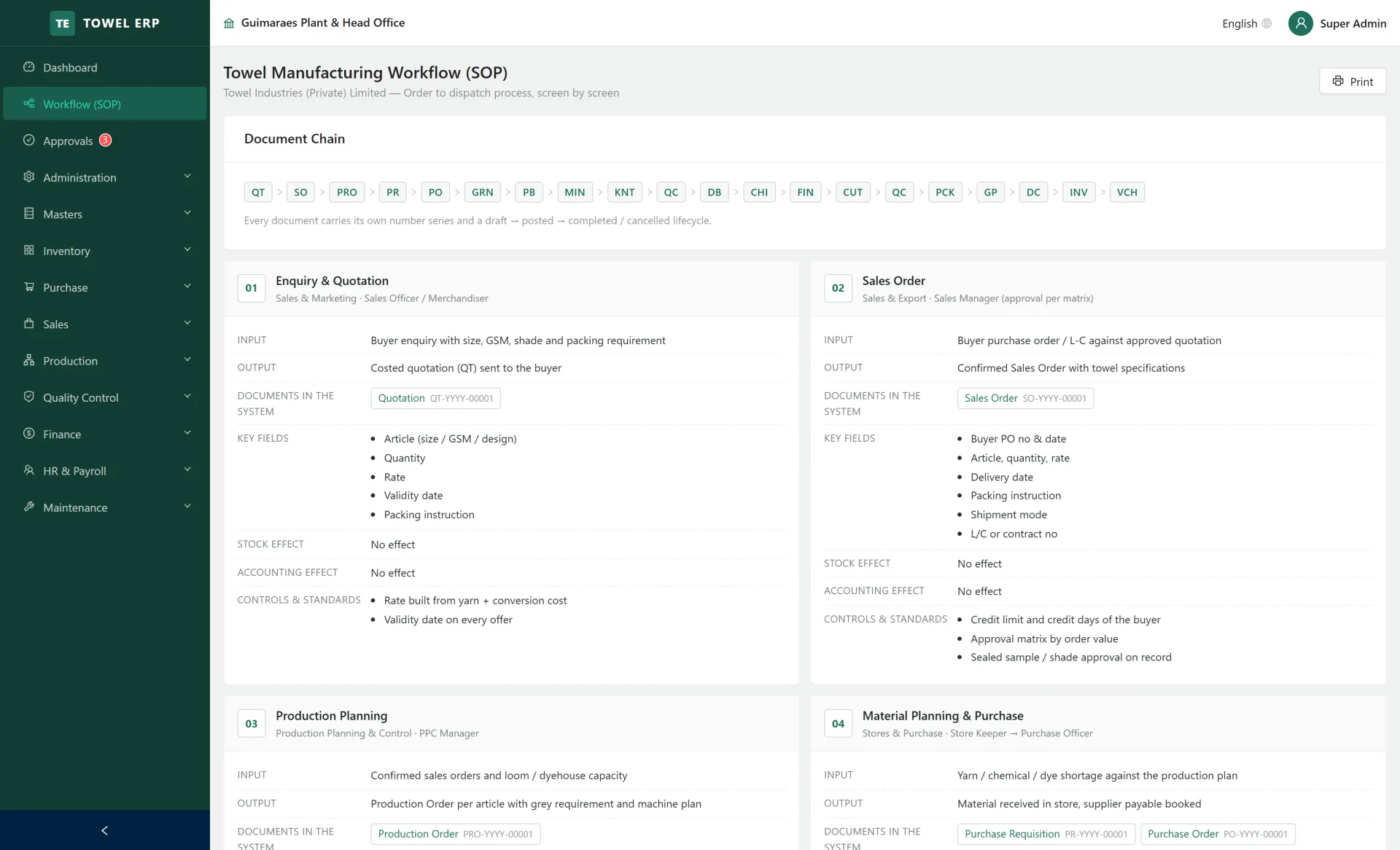Expand the Production menu chevron
The image size is (1400, 850).
(x=187, y=359)
